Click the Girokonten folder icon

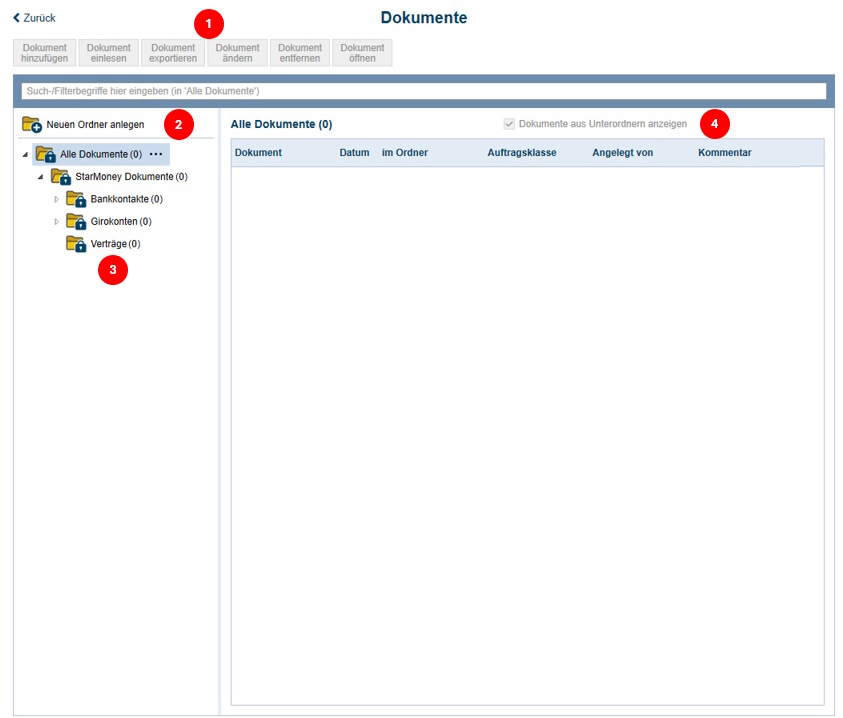(x=76, y=221)
